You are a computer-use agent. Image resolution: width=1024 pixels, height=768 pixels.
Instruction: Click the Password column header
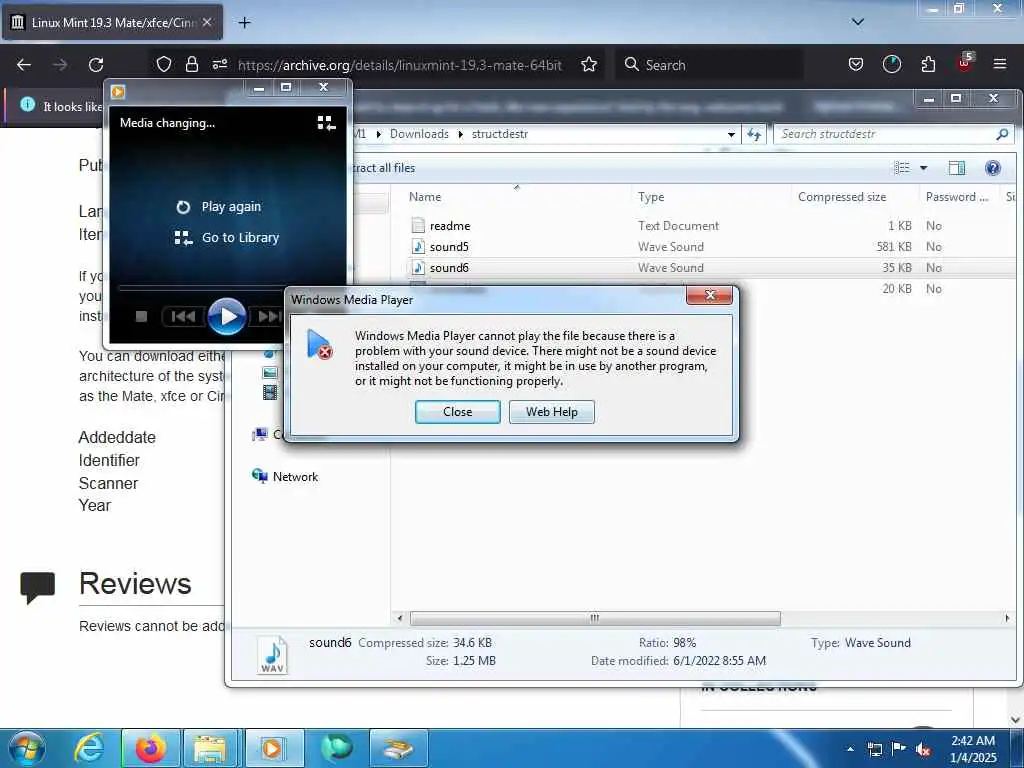coord(957,197)
